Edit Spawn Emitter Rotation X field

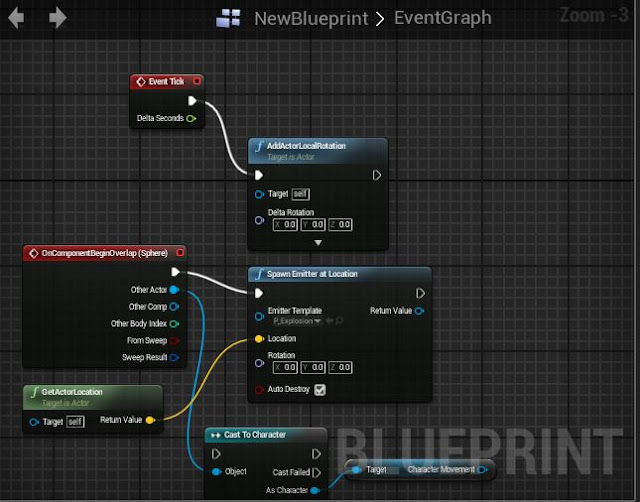(x=285, y=367)
